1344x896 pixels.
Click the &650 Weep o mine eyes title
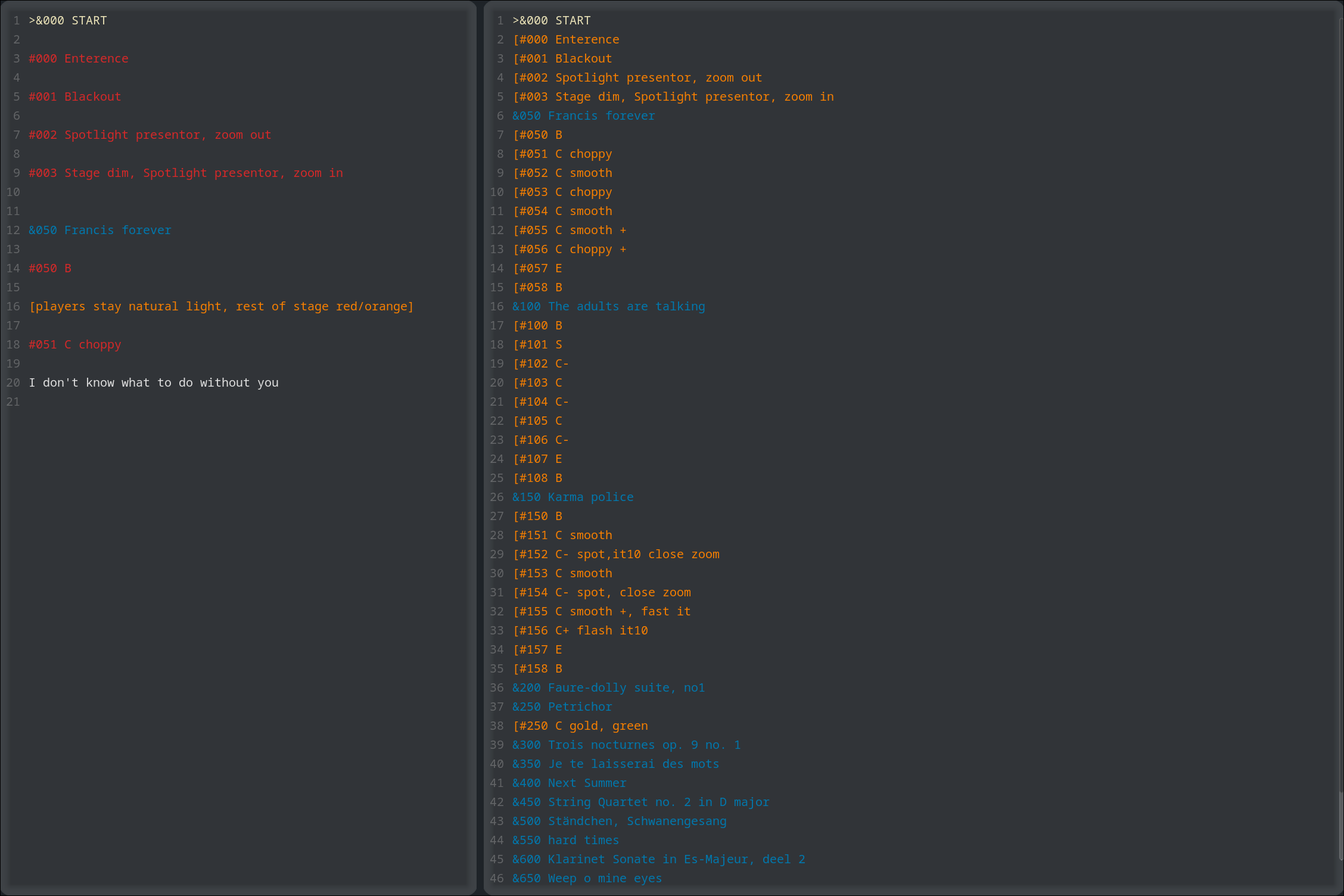(x=586, y=878)
